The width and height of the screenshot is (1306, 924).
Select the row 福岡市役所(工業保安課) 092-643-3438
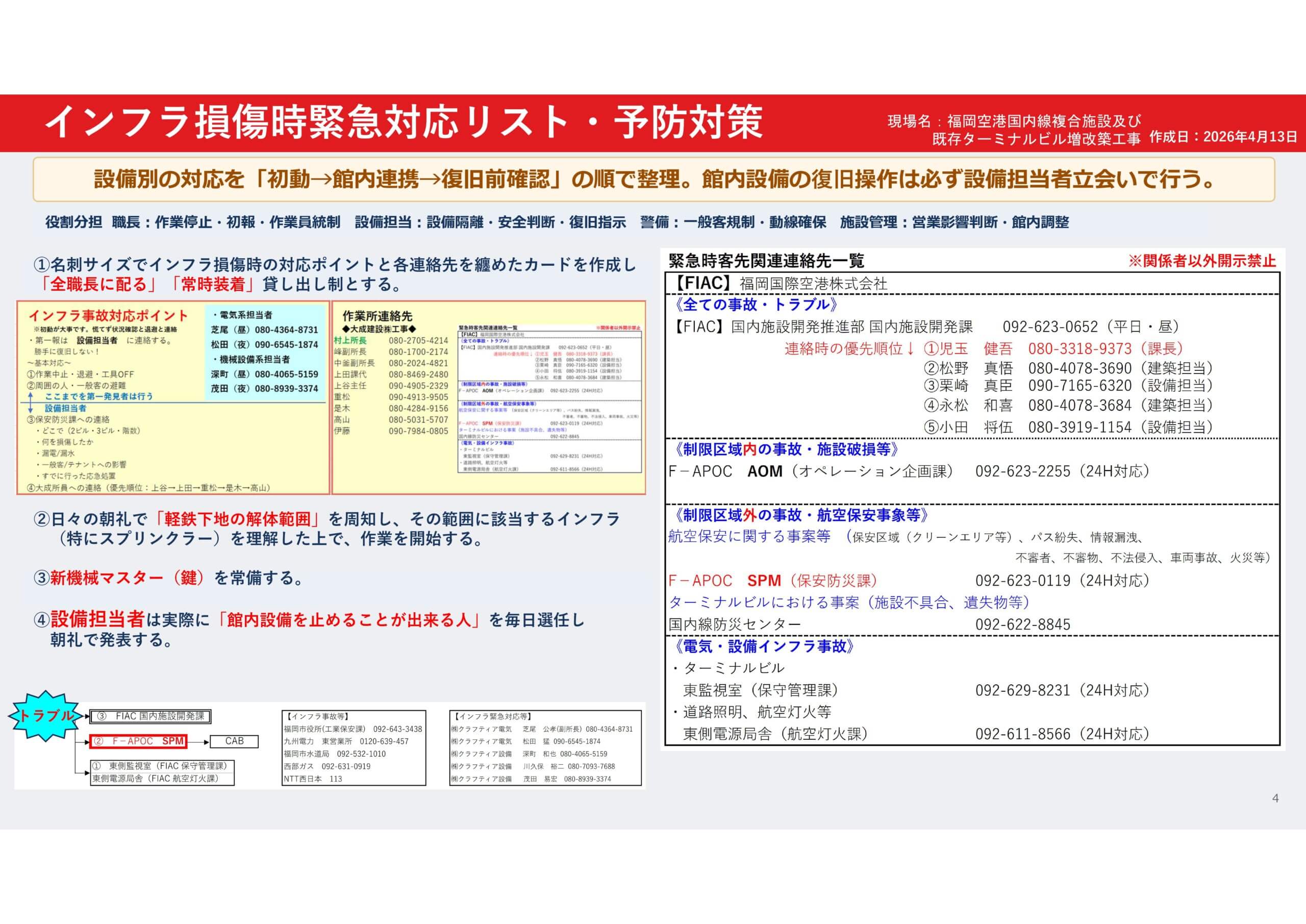[353, 729]
